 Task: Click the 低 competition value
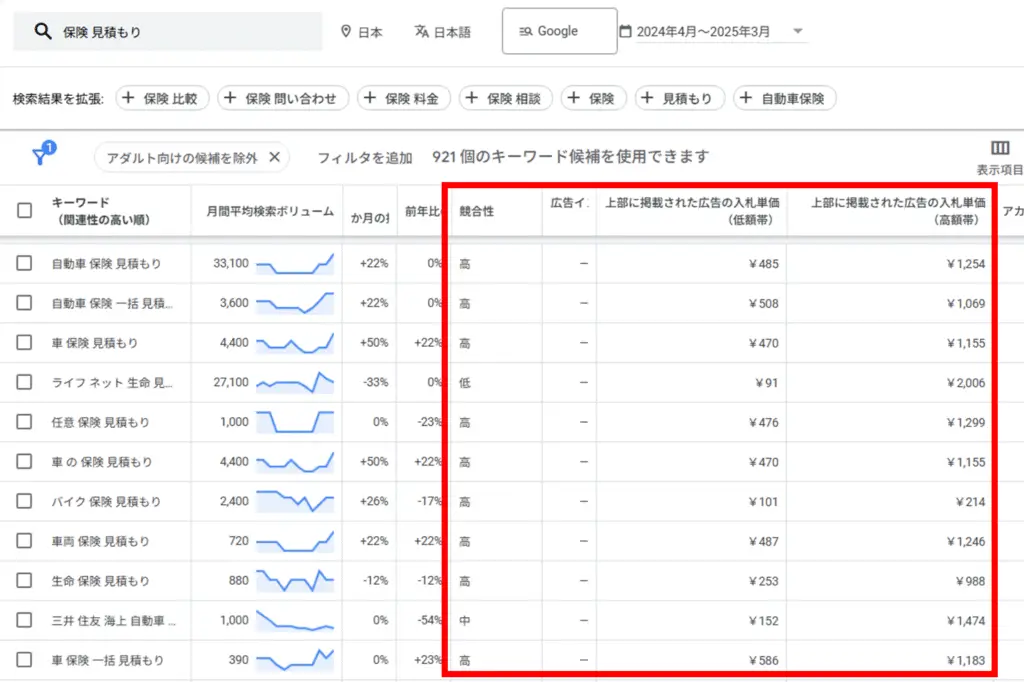pyautogui.click(x=464, y=383)
